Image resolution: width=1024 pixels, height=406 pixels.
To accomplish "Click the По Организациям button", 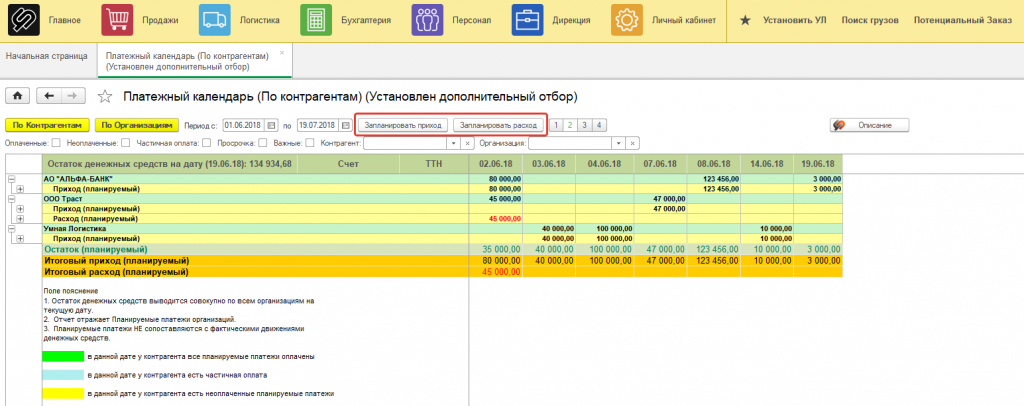I will pyautogui.click(x=136, y=125).
